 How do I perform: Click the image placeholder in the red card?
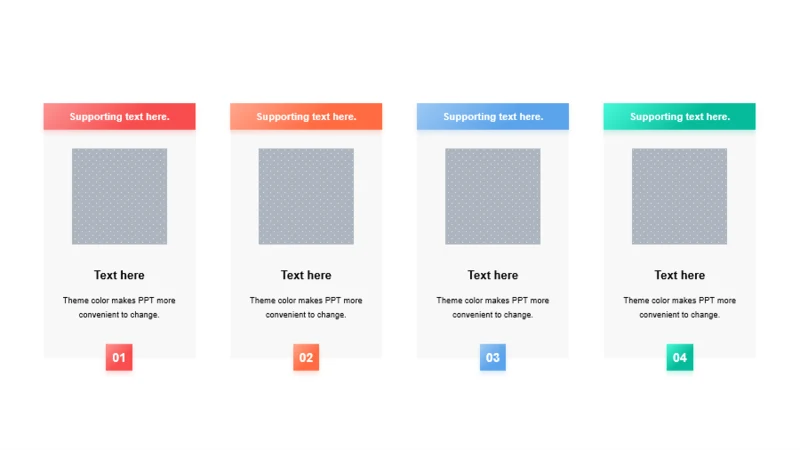[119, 196]
